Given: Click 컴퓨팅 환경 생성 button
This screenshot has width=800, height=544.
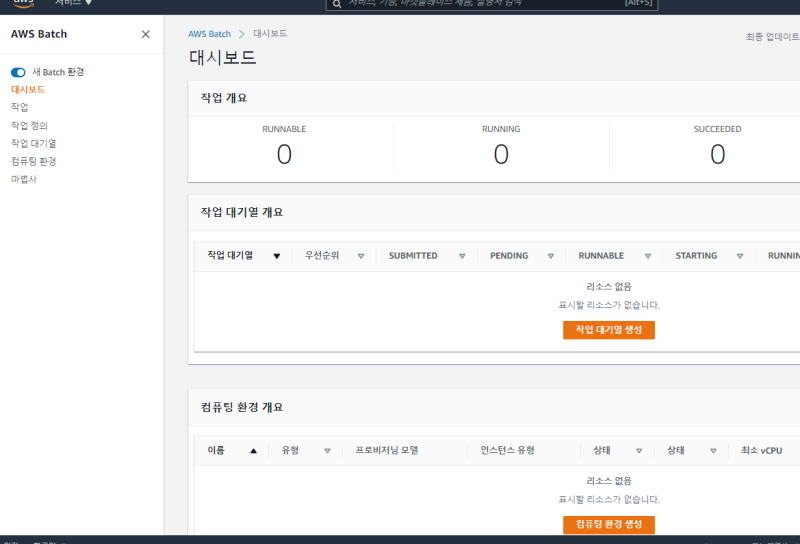Looking at the screenshot, I should pyautogui.click(x=609, y=524).
